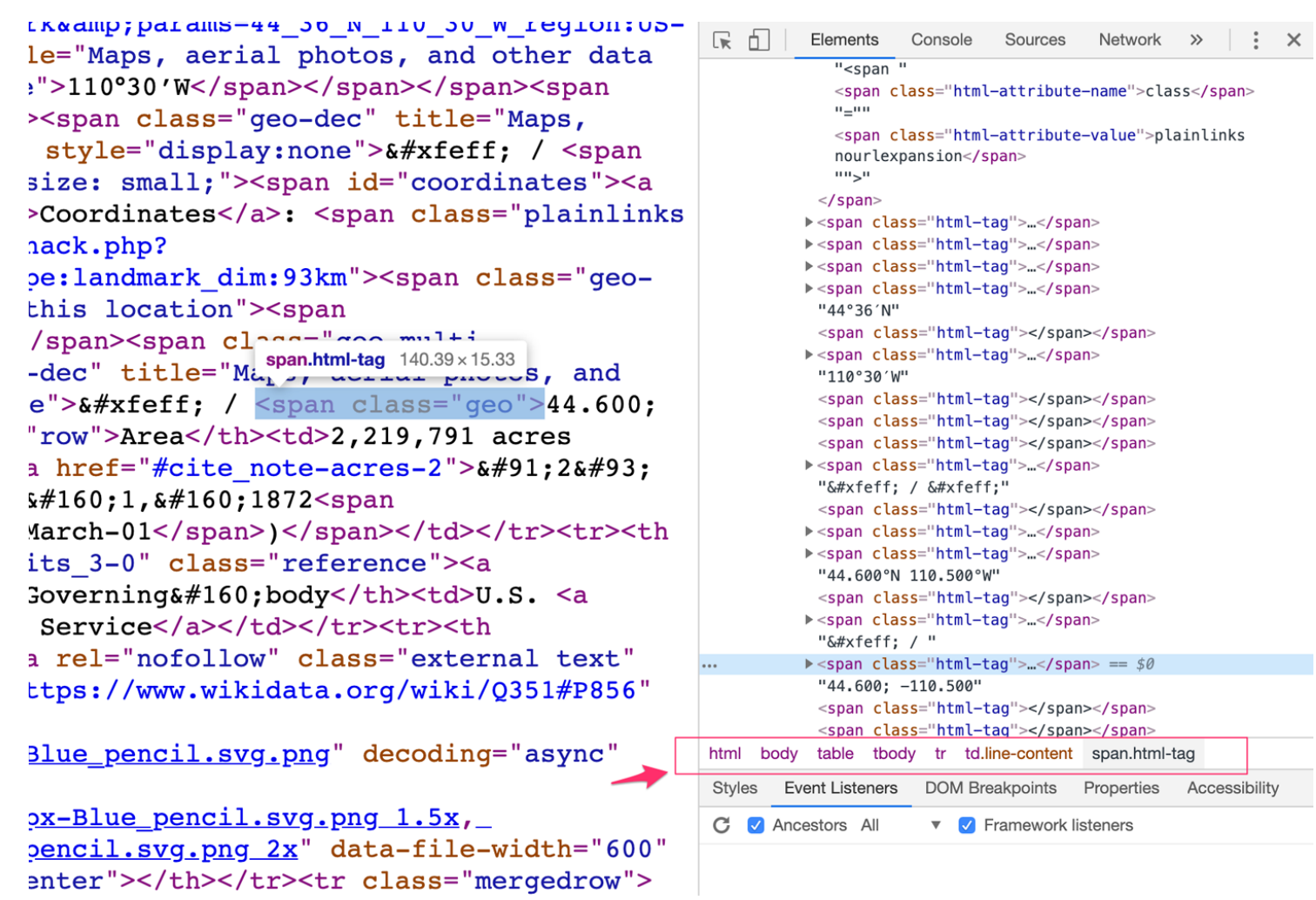Expand the span node directly above "110°30′W"

point(809,355)
